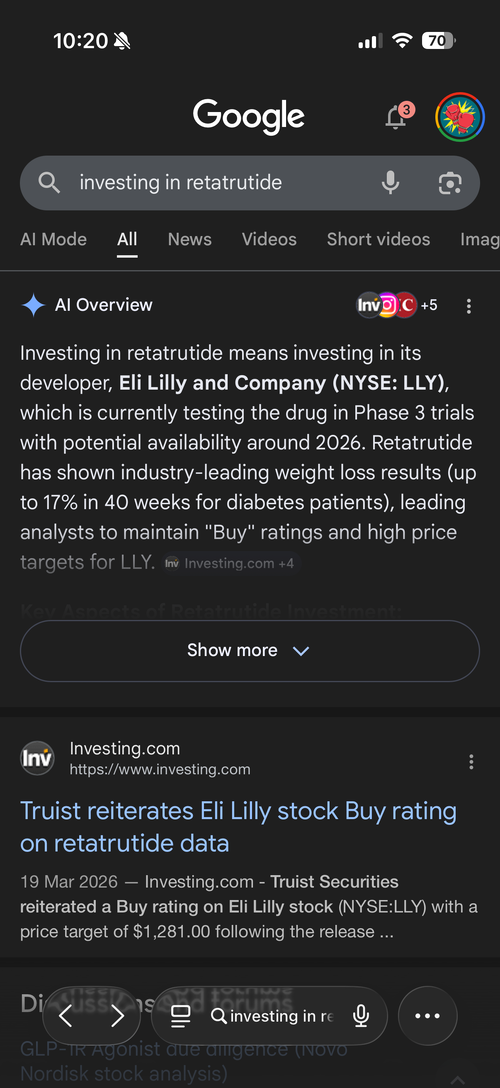Open the Investing.com +4 source chip
This screenshot has height=1088, width=500.
pos(230,563)
